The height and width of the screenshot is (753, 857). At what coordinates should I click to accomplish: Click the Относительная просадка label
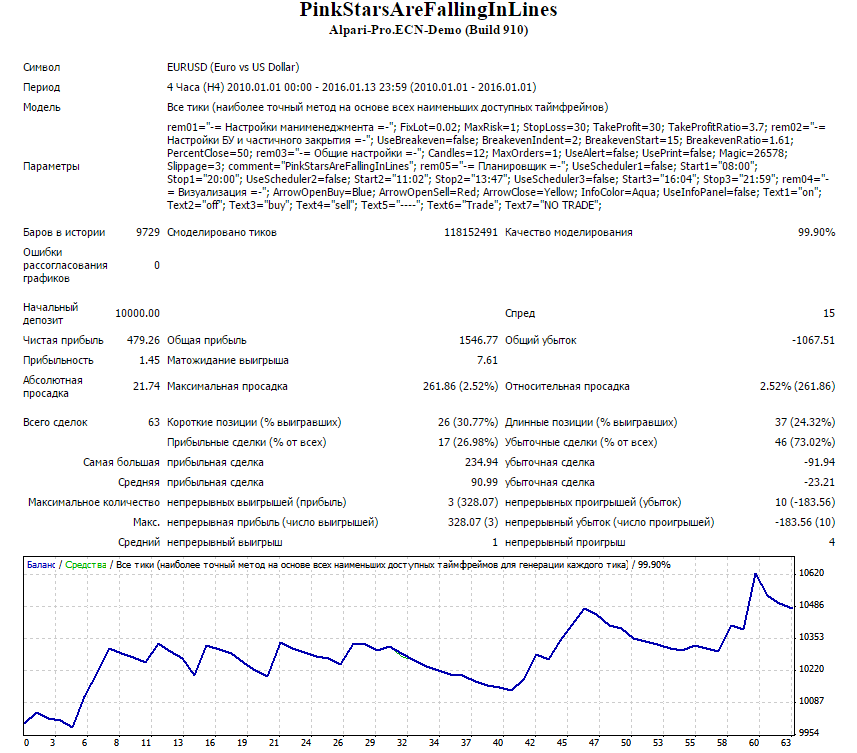pos(567,386)
